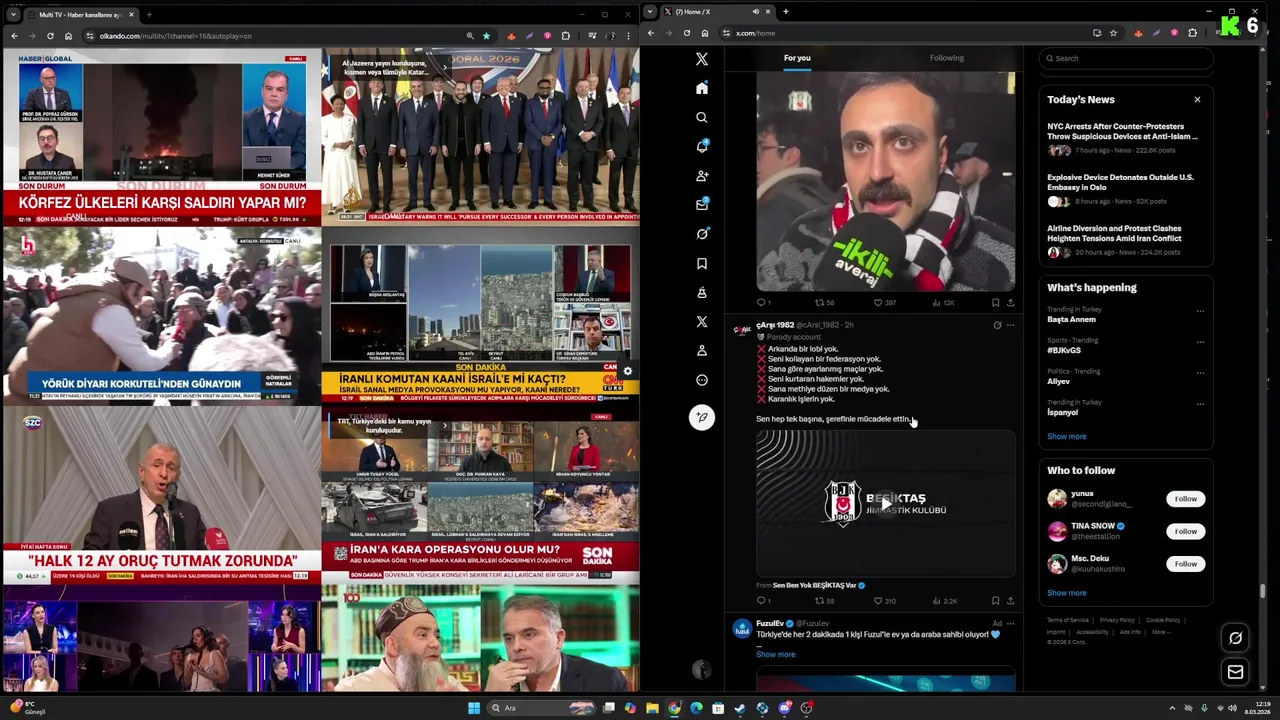Switch to the Following tab
This screenshot has height=720, width=1280.
[947, 58]
